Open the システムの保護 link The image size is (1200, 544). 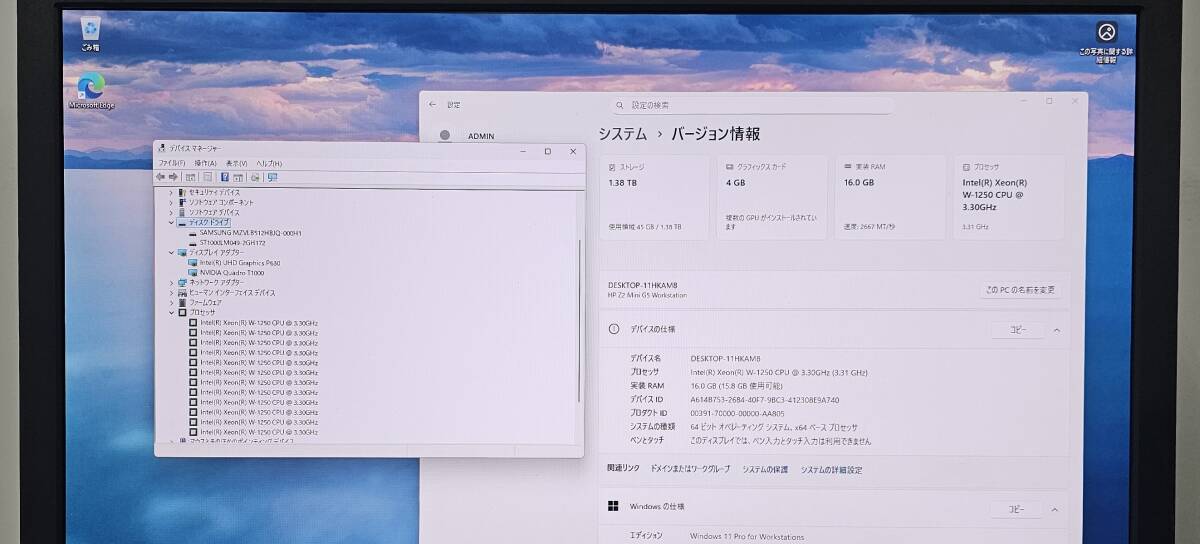tap(765, 469)
